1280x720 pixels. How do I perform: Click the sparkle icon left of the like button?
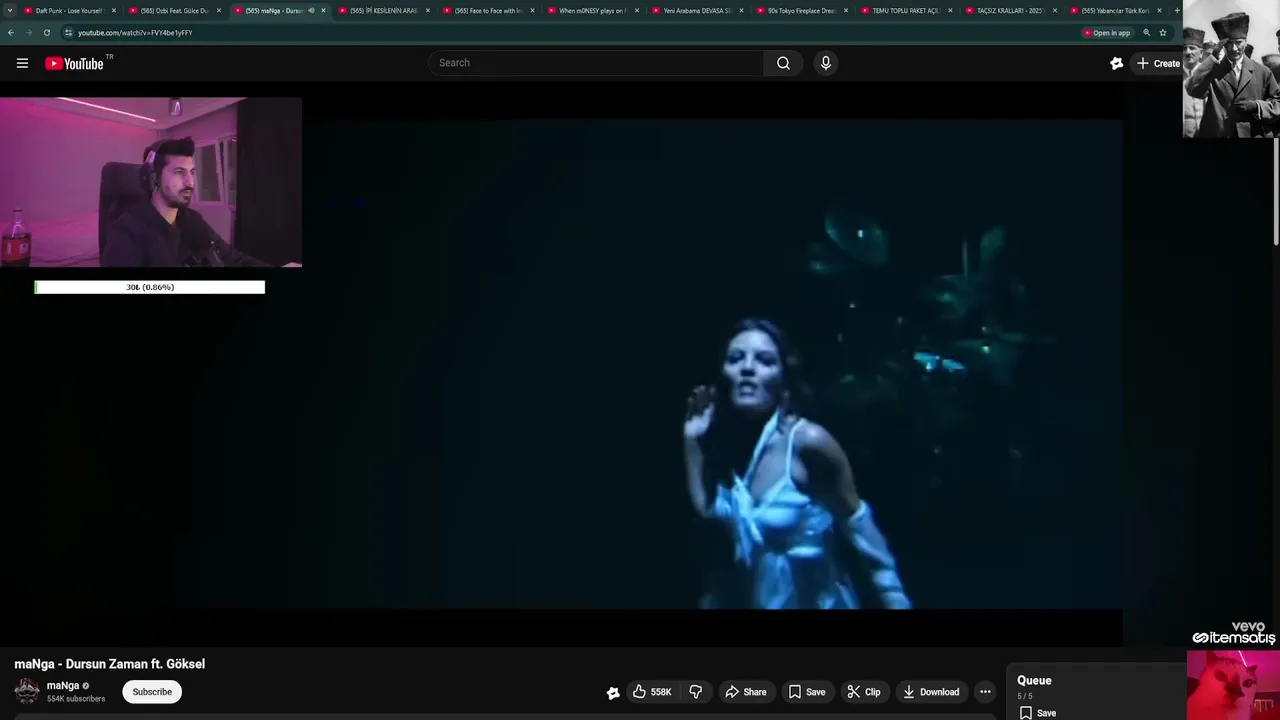pyautogui.click(x=613, y=692)
